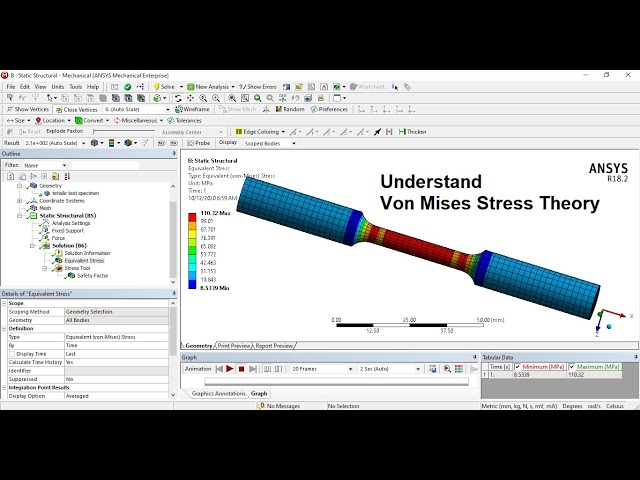Image resolution: width=640 pixels, height=480 pixels.
Task: Select Safety Factor result
Action: 93,276
